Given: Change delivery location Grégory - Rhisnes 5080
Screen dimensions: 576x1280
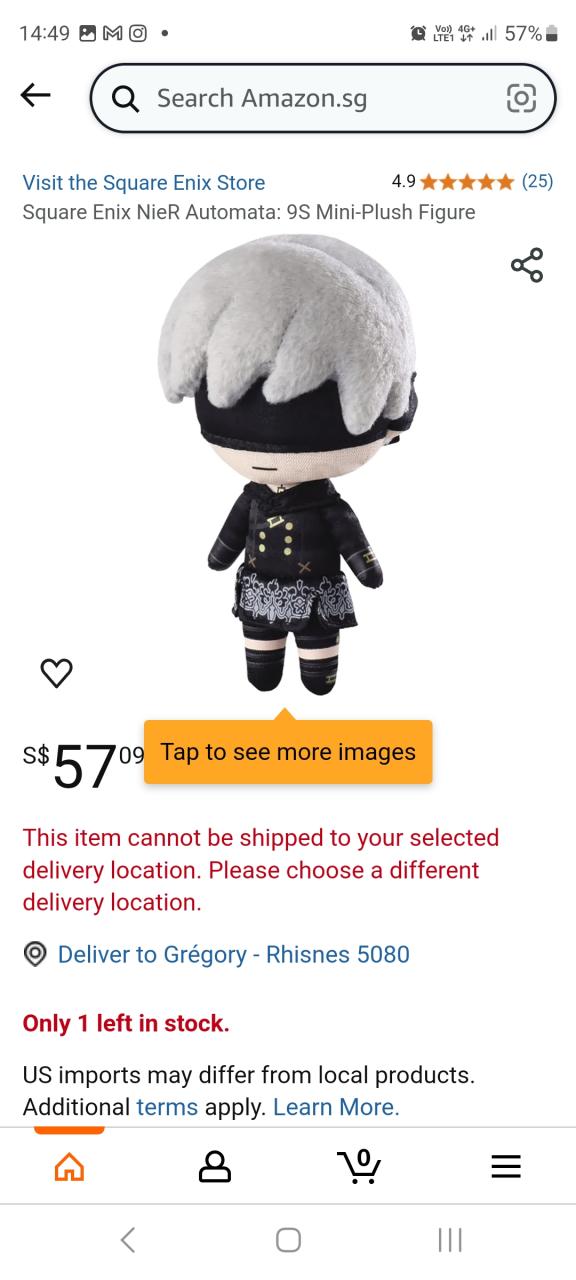Looking at the screenshot, I should click(x=234, y=954).
